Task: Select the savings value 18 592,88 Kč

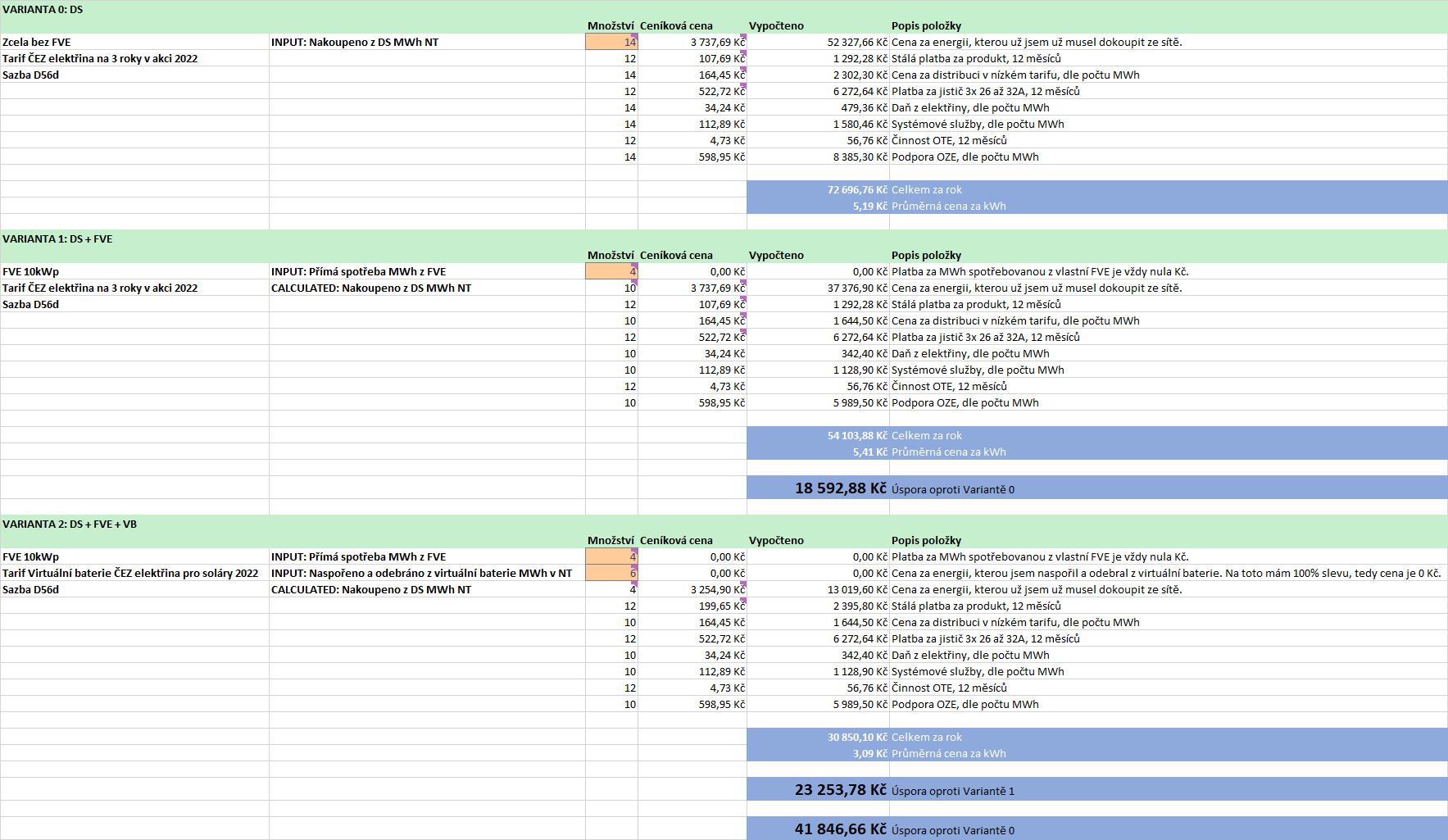Action: pos(841,488)
